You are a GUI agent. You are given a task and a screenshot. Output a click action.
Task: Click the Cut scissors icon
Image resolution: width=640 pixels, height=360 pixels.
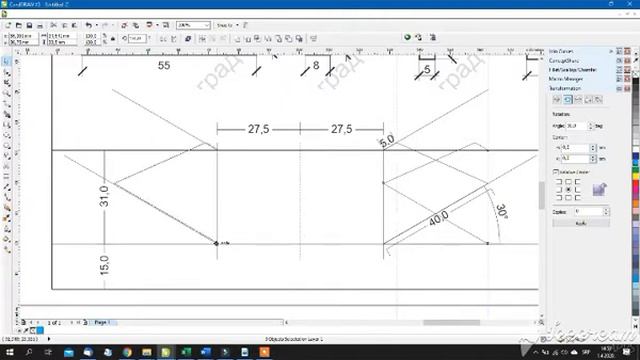(x=53, y=25)
